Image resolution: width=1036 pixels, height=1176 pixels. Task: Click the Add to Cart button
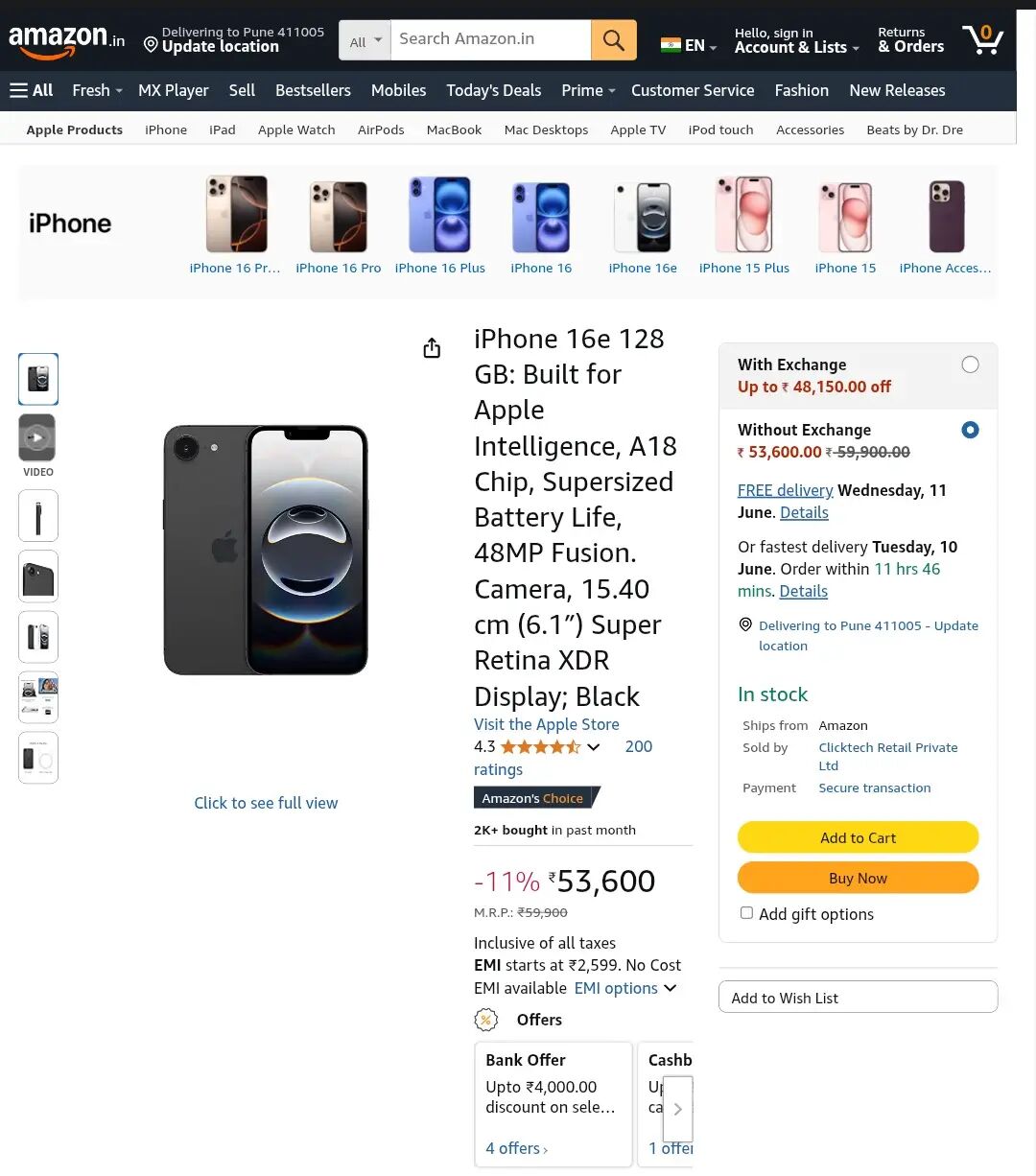pyautogui.click(x=858, y=837)
